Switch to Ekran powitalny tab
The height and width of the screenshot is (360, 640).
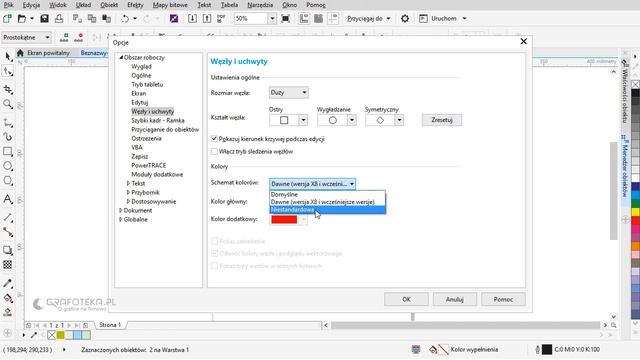pyautogui.click(x=48, y=53)
